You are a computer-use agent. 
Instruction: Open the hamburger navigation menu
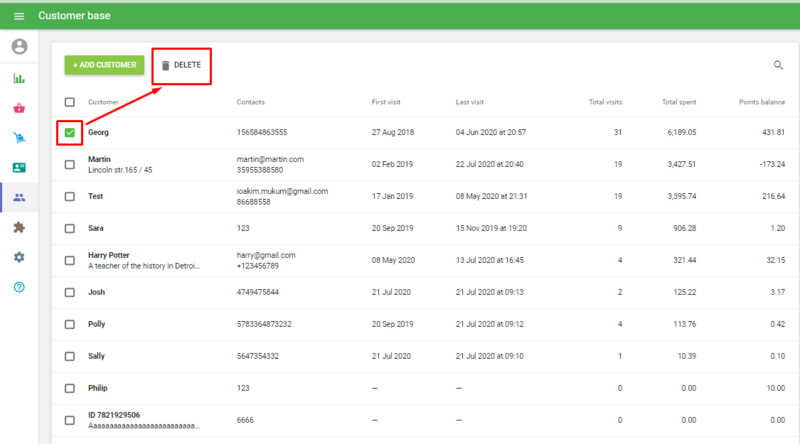(x=19, y=16)
